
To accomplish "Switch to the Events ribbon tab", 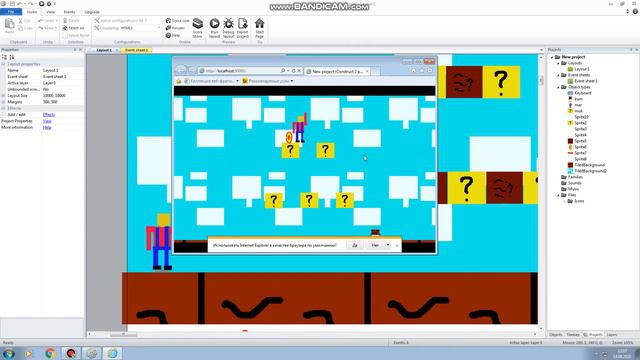I will coord(69,12).
